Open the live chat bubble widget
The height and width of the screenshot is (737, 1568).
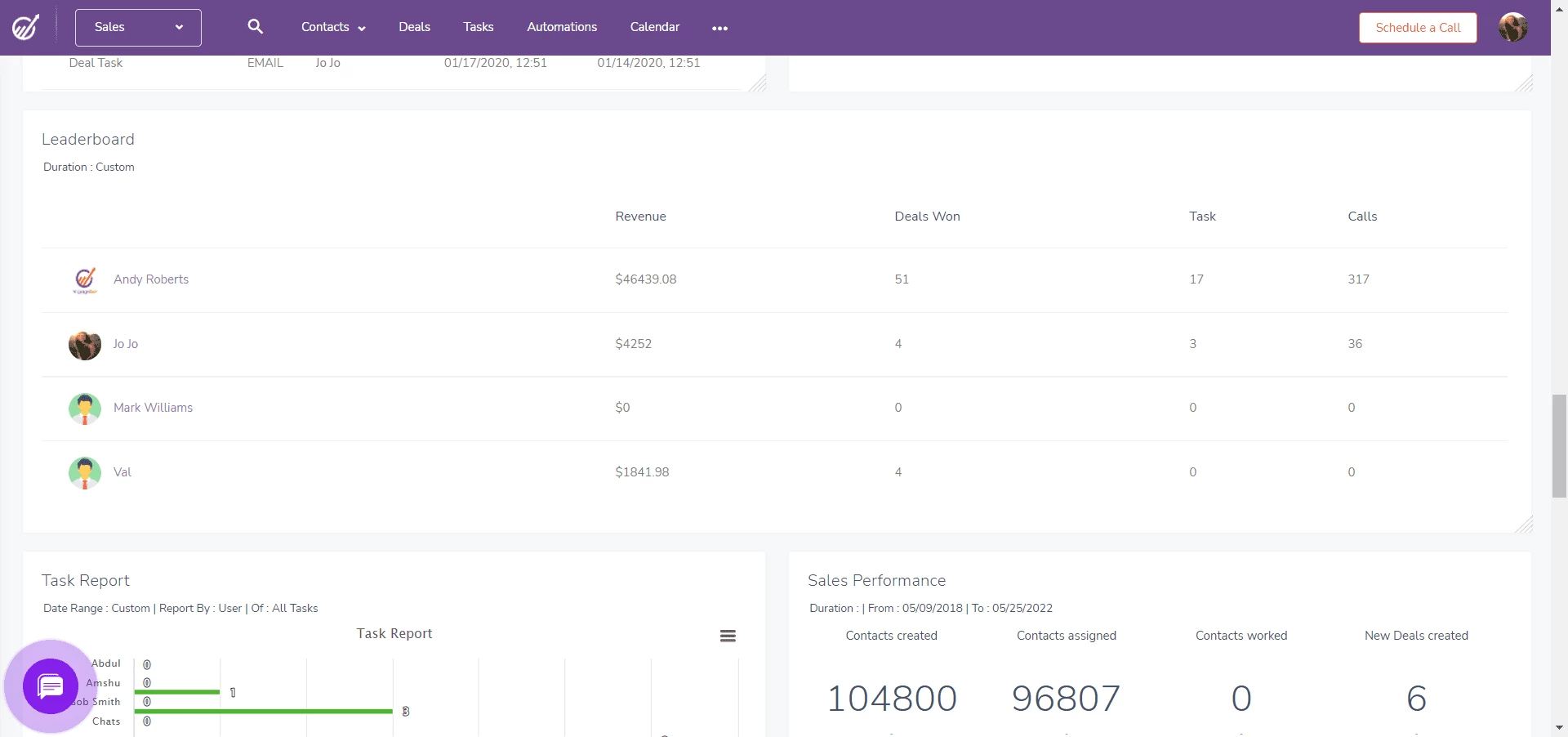(x=51, y=686)
